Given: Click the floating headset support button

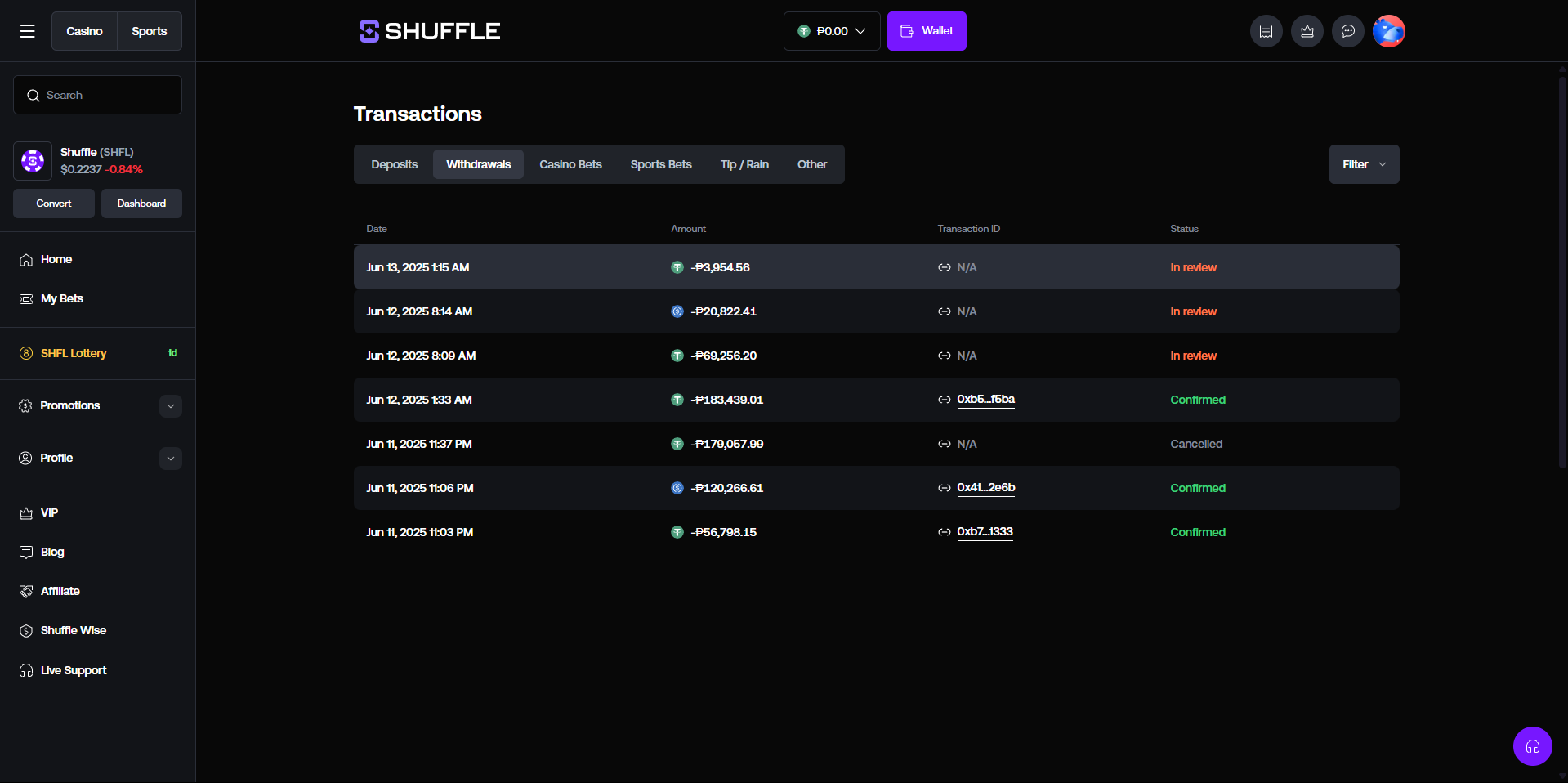Looking at the screenshot, I should (x=1532, y=746).
